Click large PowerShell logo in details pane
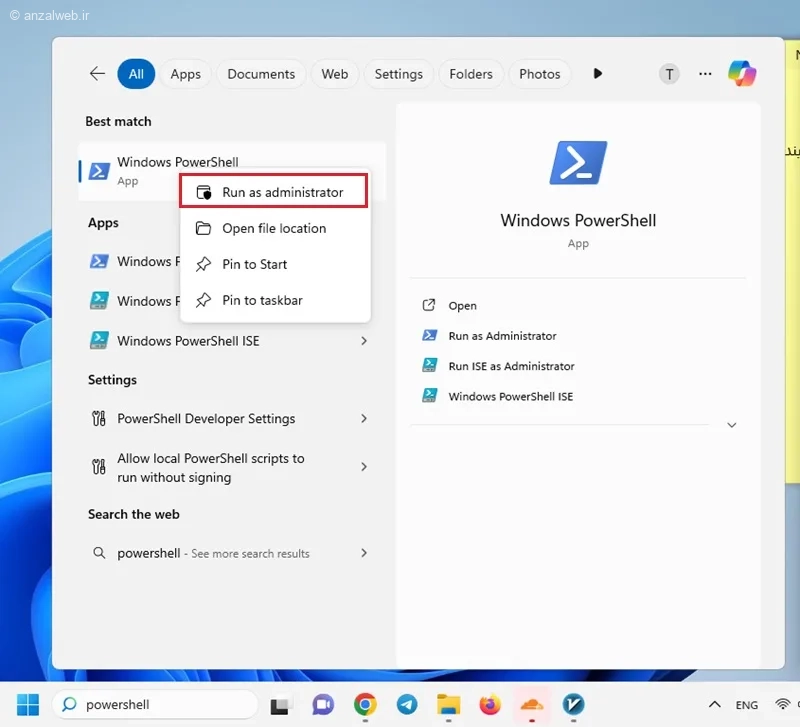 point(578,163)
